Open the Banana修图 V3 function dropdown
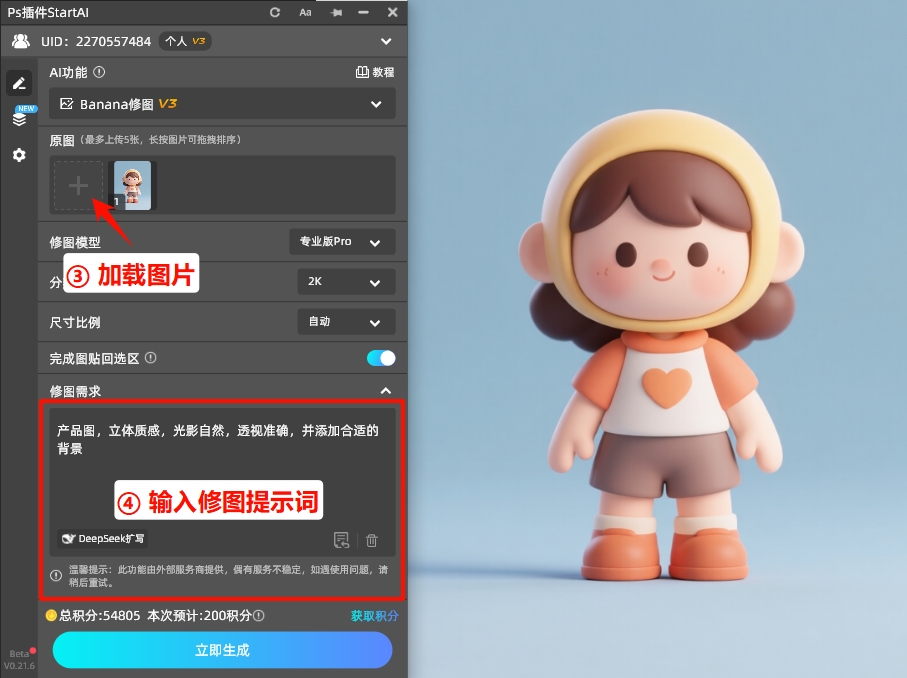The width and height of the screenshot is (907, 678). click(x=222, y=103)
